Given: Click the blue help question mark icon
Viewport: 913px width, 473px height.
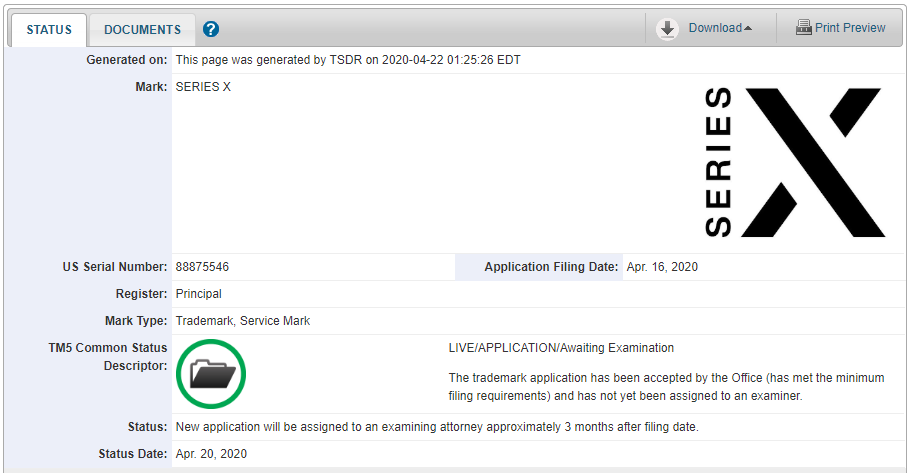Looking at the screenshot, I should [x=211, y=29].
